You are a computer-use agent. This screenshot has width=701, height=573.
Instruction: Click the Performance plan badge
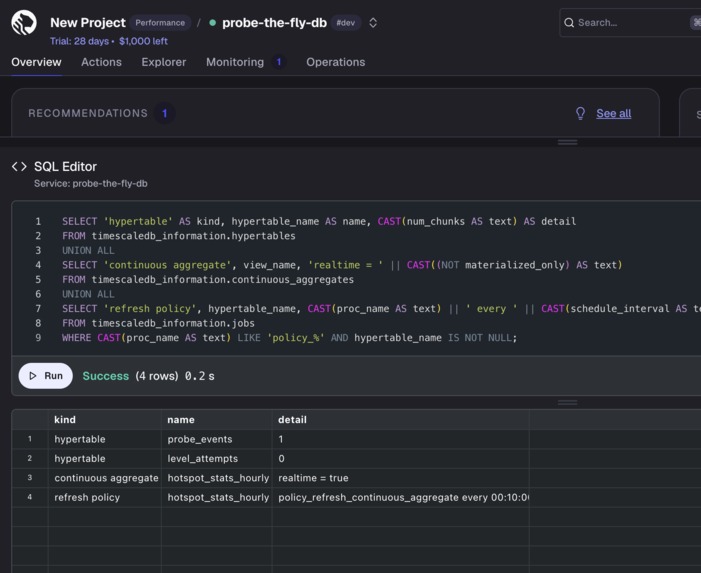pyautogui.click(x=160, y=23)
